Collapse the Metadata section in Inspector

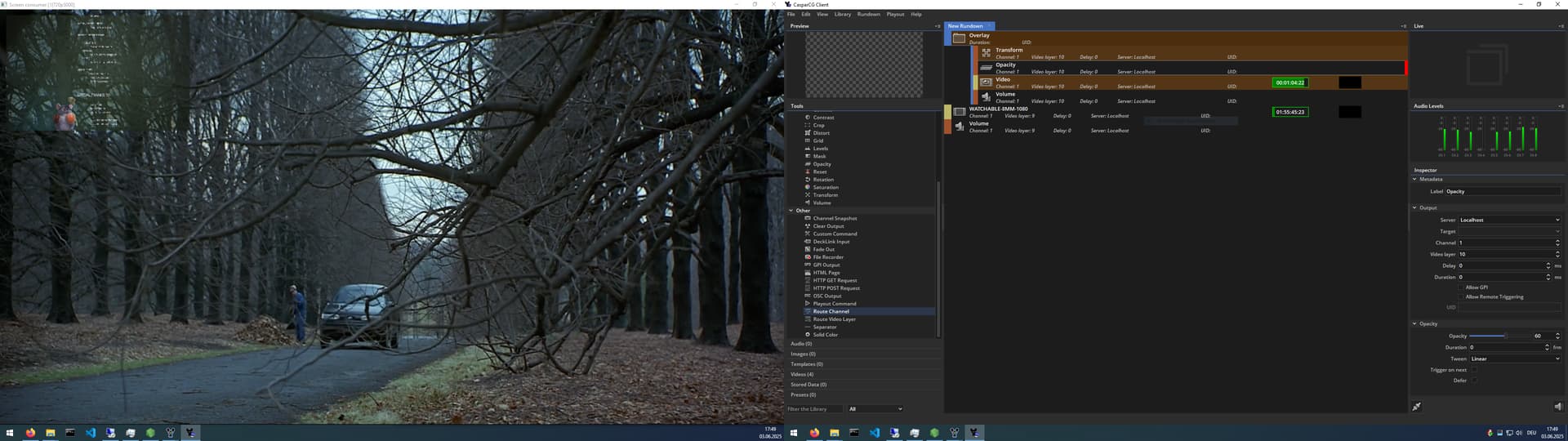1415,179
